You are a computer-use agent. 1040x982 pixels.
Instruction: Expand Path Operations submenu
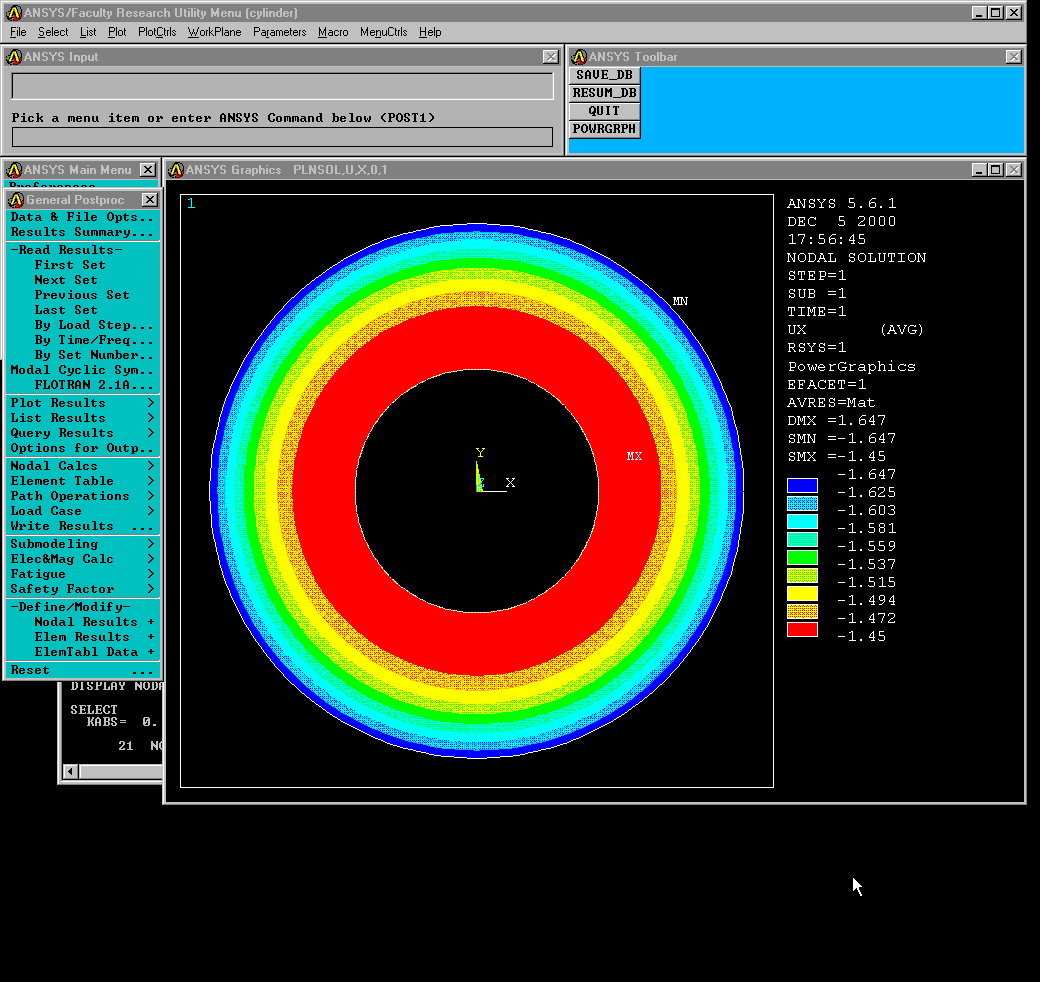tap(82, 496)
